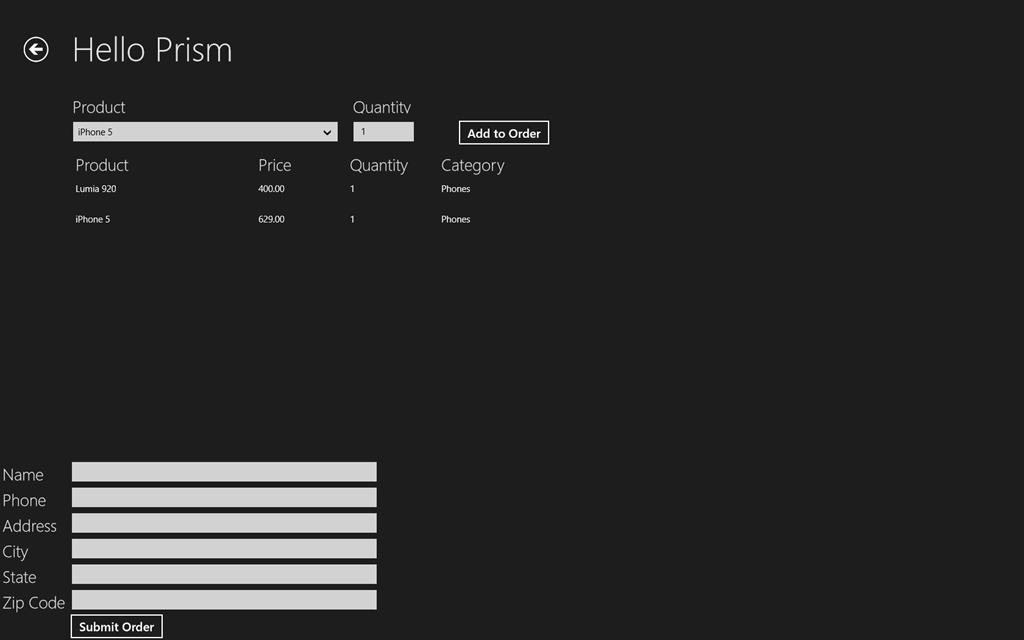Click the 629.00 price cell

tap(271, 219)
